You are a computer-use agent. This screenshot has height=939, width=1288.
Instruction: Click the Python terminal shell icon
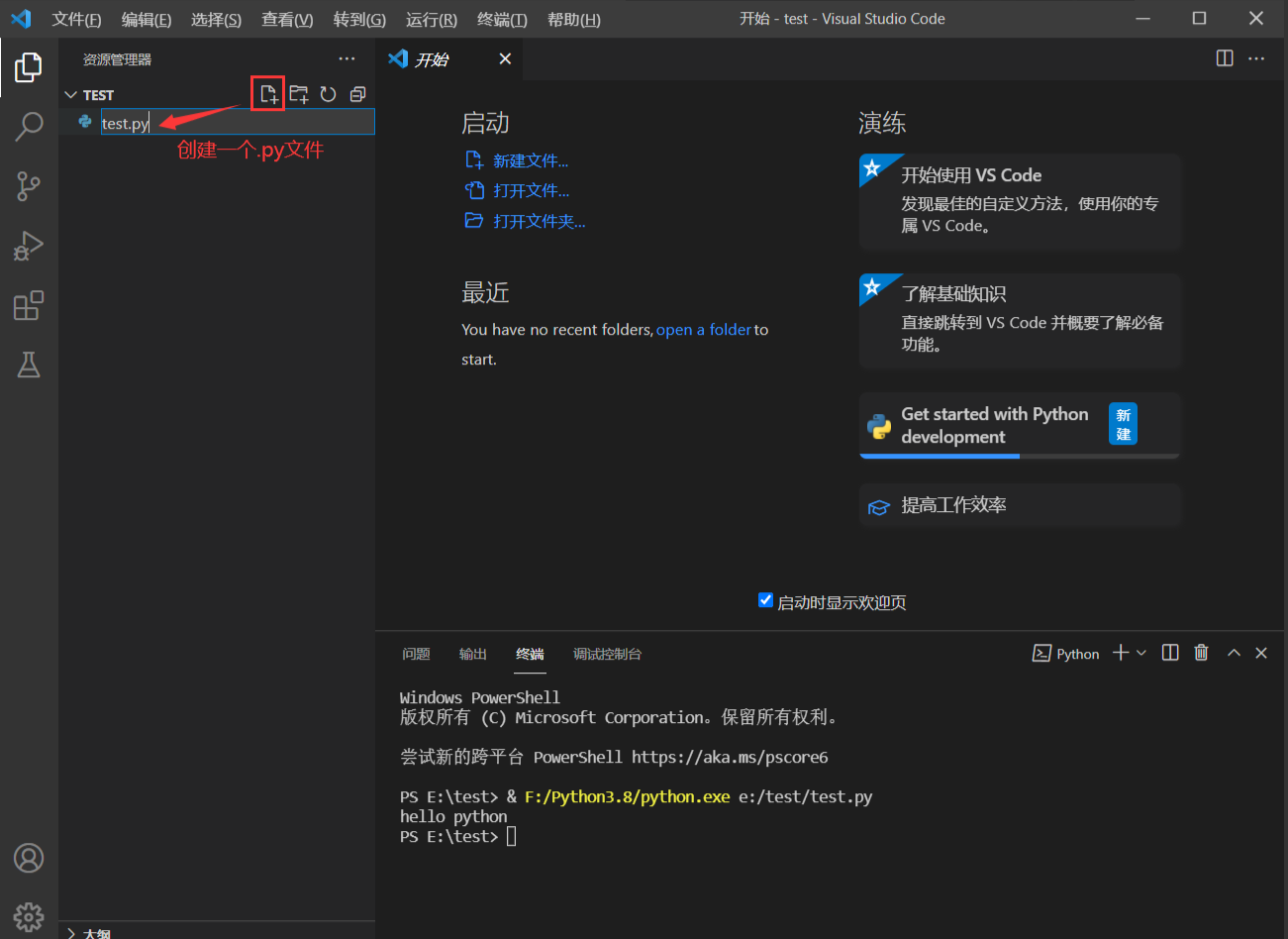point(1041,653)
